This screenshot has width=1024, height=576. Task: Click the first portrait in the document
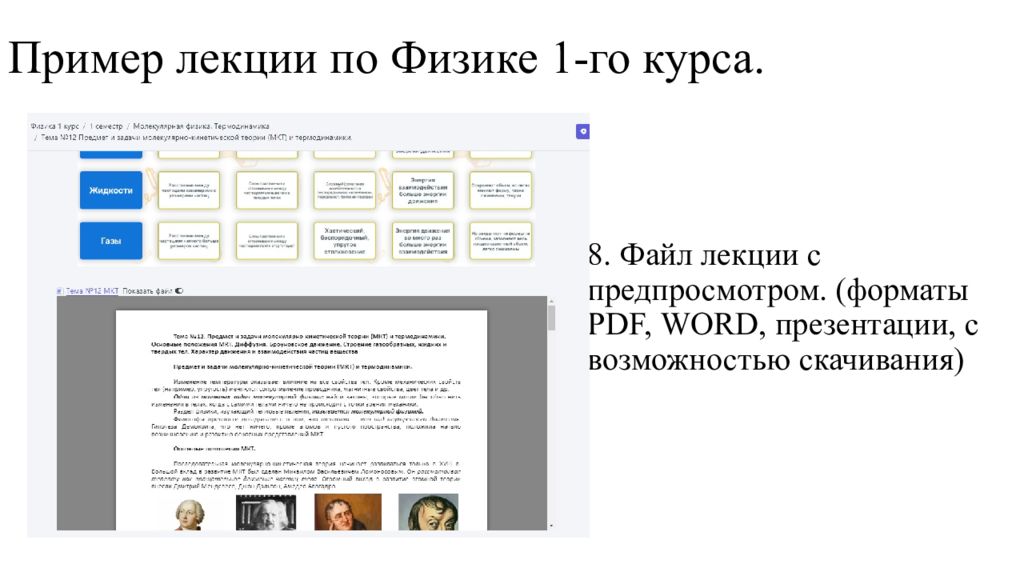[x=185, y=511]
